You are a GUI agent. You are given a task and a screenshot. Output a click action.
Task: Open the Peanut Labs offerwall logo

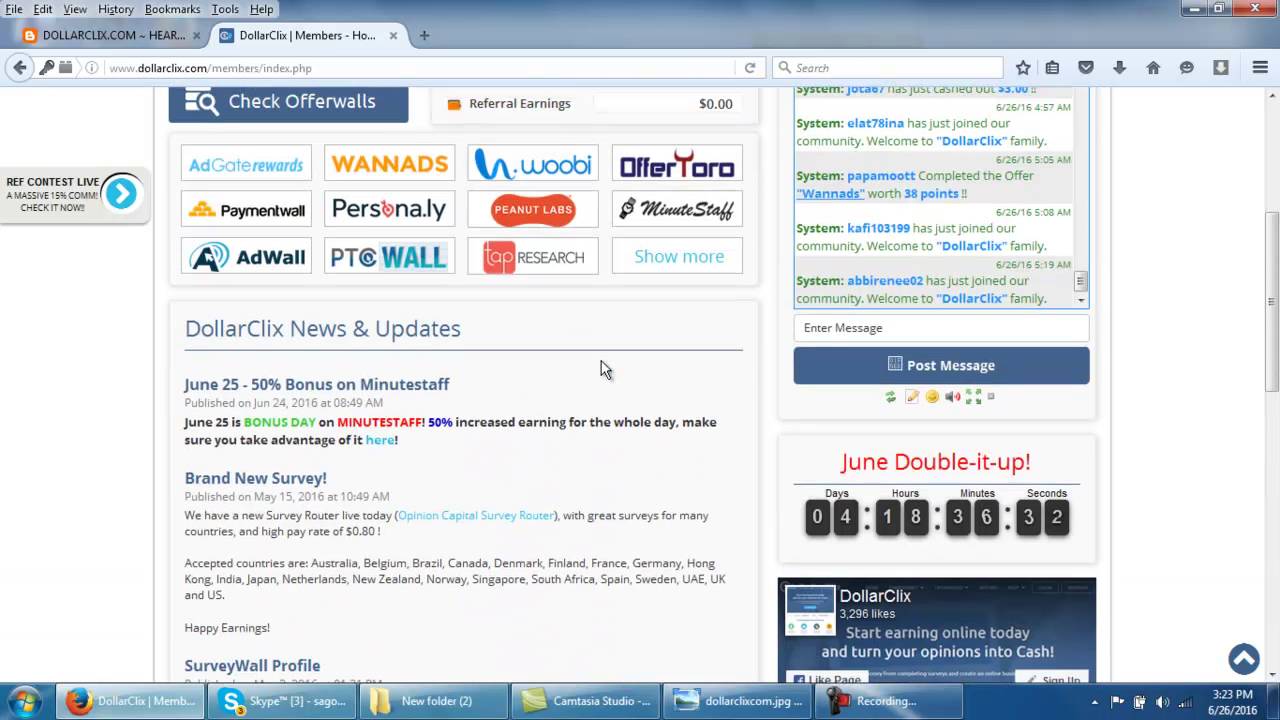click(533, 210)
